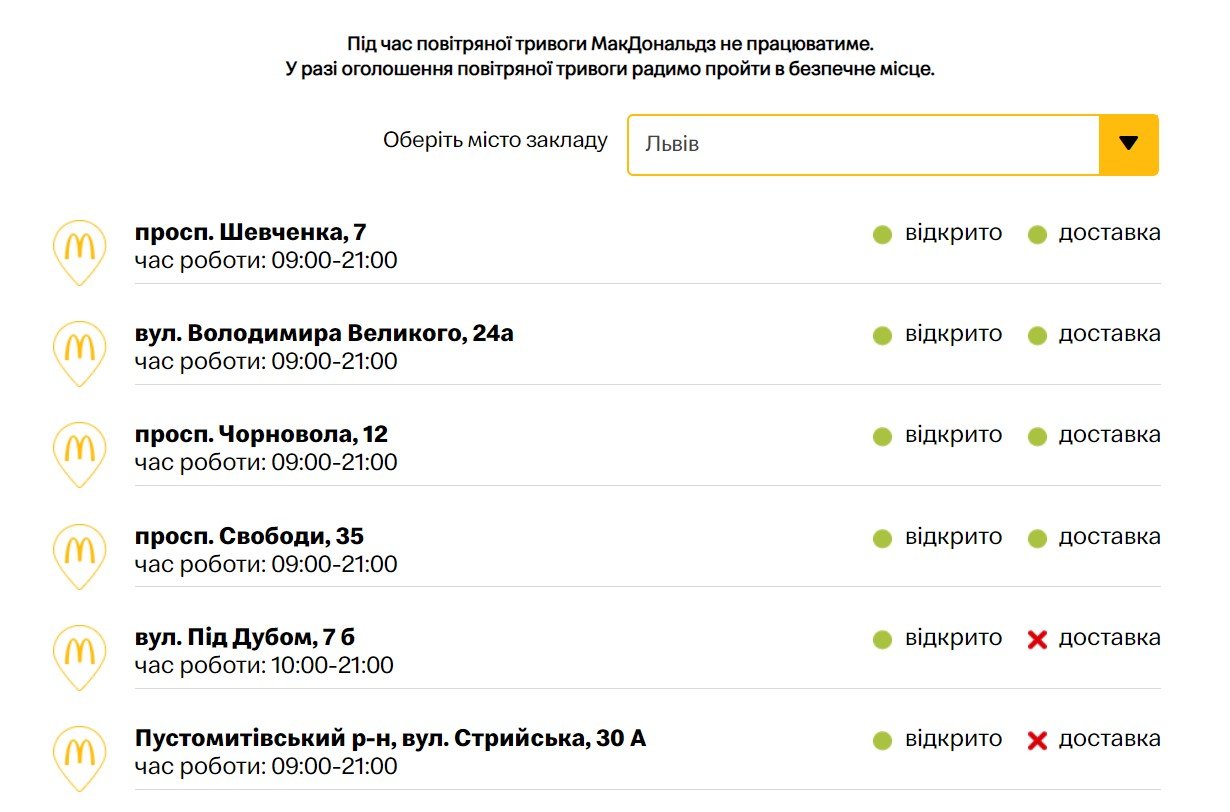Click the red X доставка icon for вул. Стрийська restaurant
1230x812 pixels.
coord(1037,740)
